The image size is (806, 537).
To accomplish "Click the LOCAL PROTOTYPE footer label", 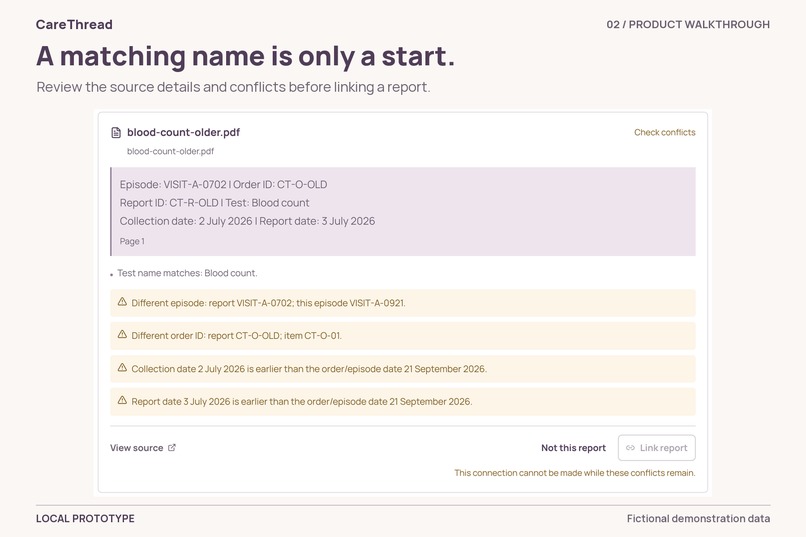I will click(85, 519).
